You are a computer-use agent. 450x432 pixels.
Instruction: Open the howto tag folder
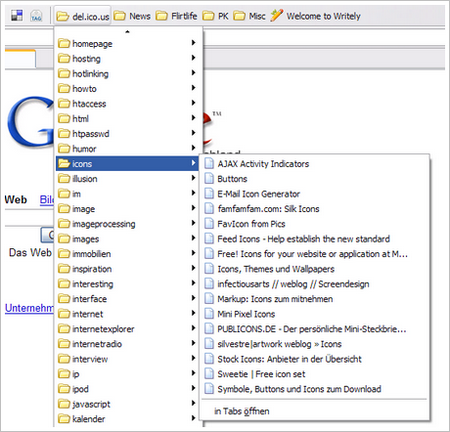click(128, 88)
